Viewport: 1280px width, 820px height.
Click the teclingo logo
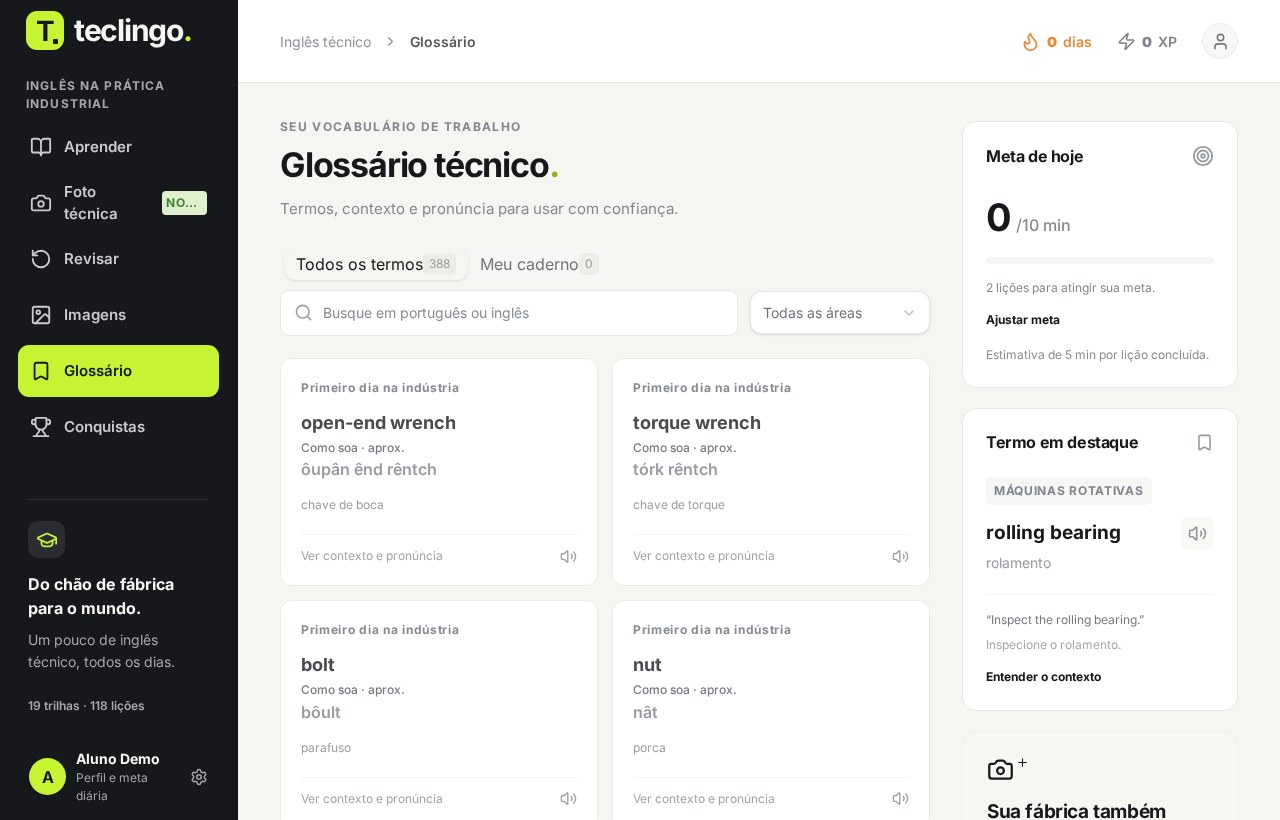(108, 31)
